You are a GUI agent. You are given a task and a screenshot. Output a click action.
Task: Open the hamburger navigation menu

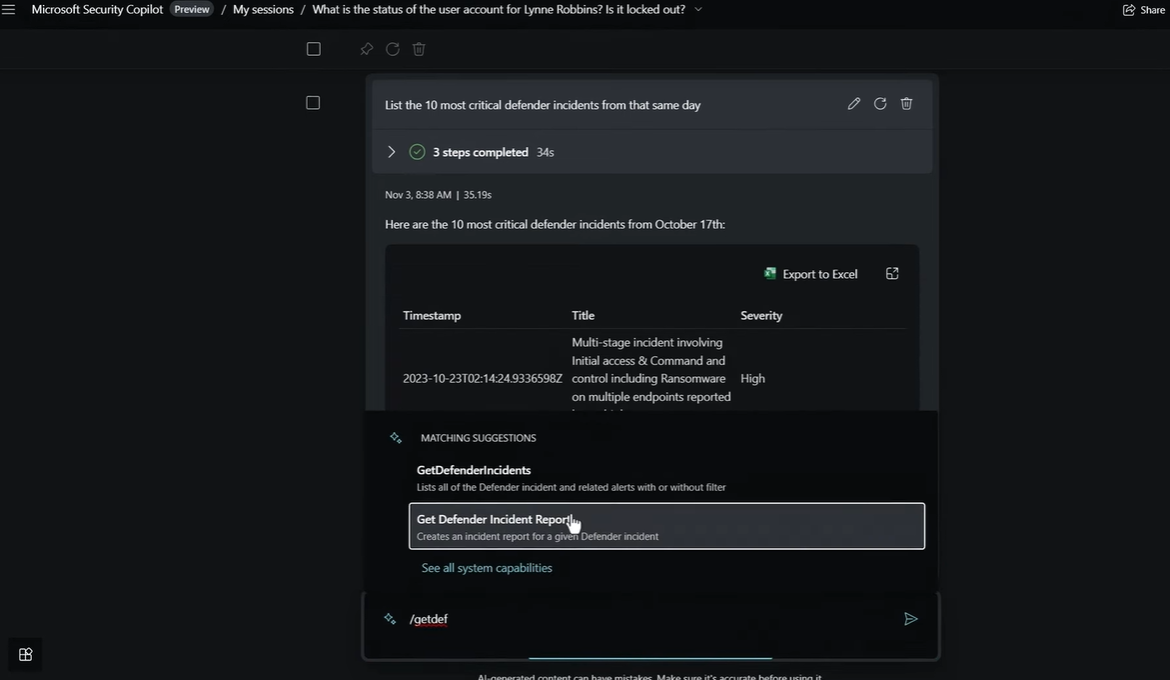(9, 9)
